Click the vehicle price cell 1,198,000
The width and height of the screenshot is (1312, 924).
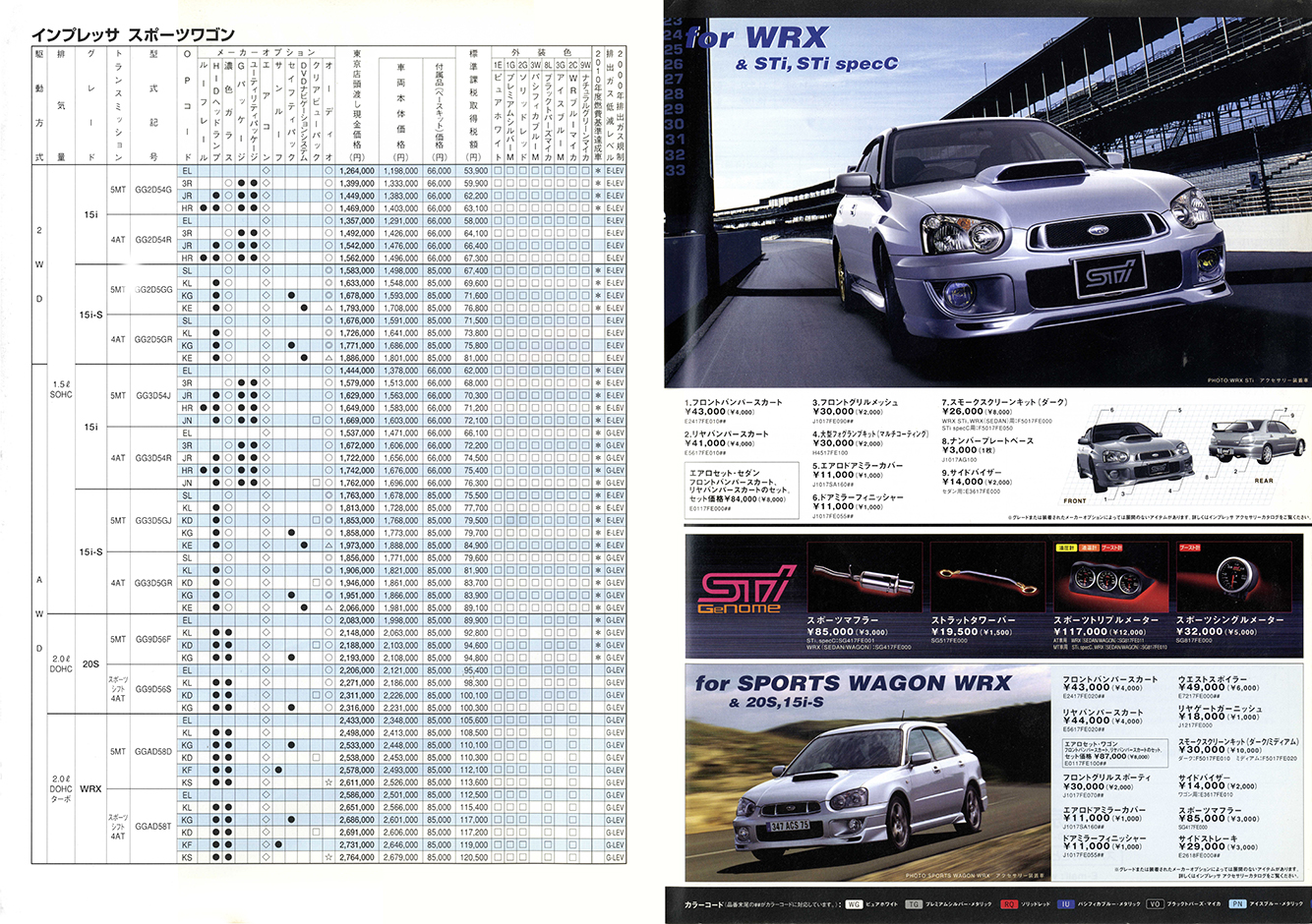pyautogui.click(x=401, y=171)
